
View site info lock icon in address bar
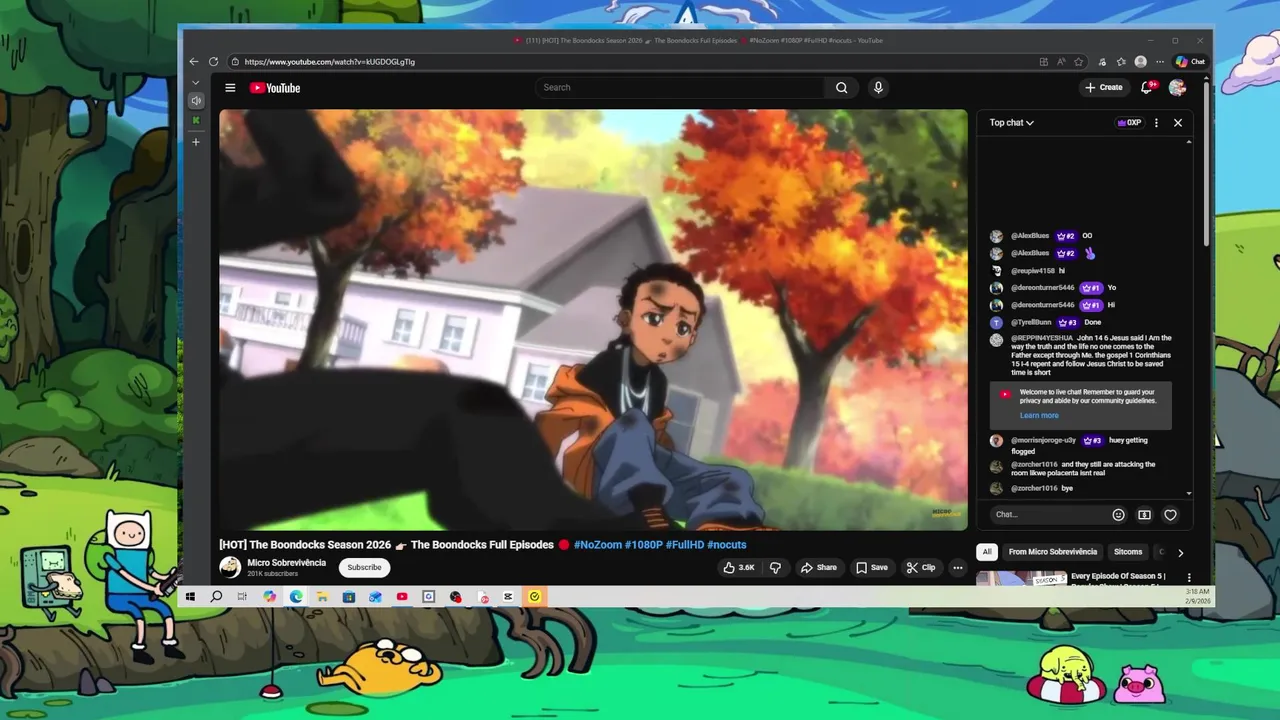(x=234, y=61)
